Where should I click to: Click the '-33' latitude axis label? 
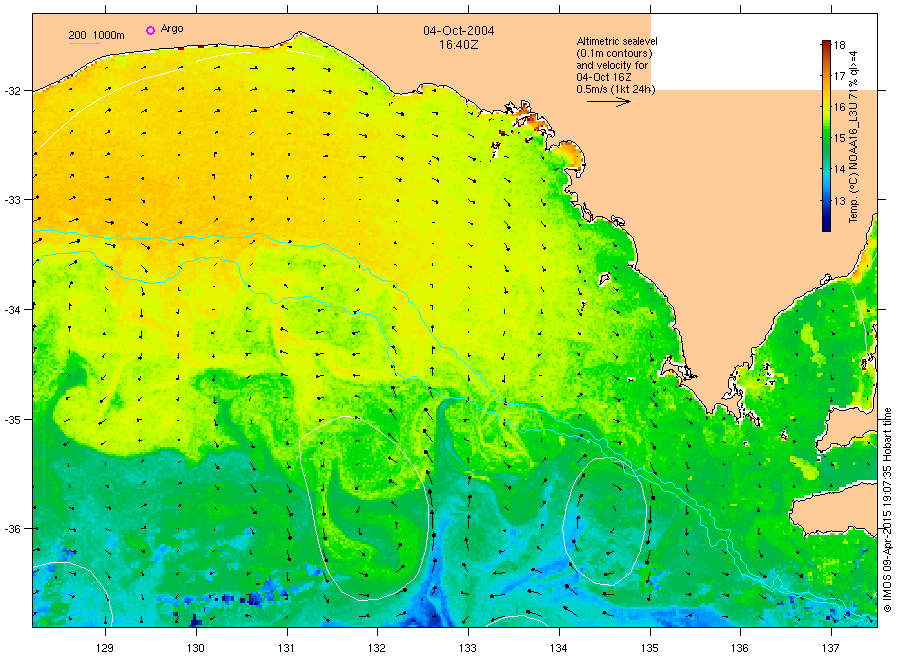(12, 200)
